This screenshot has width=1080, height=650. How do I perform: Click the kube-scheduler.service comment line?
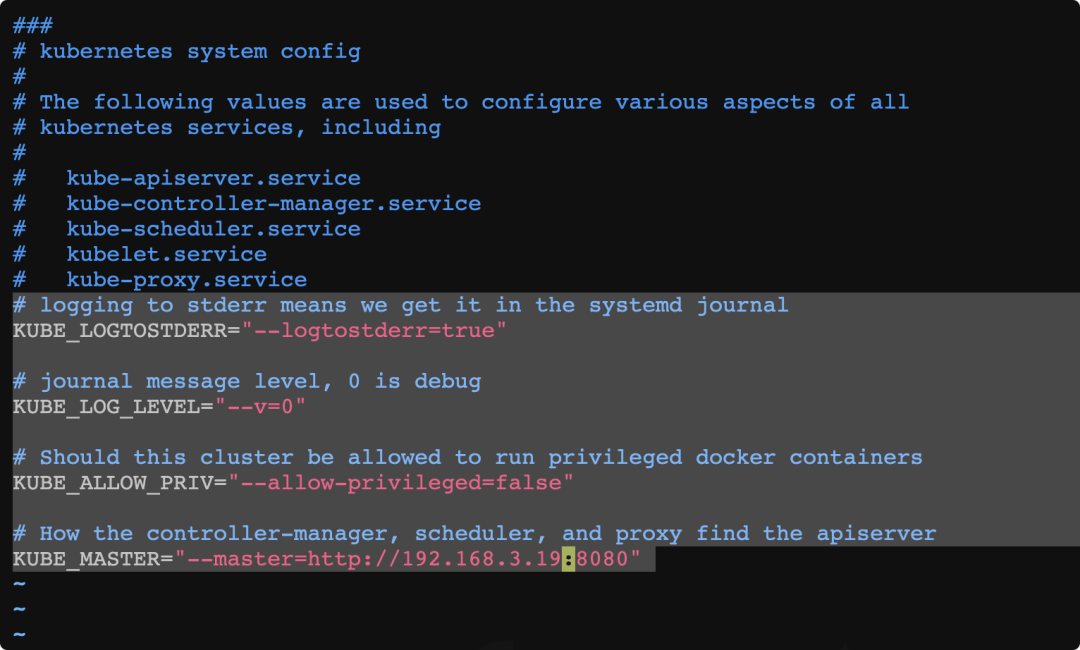click(x=187, y=229)
